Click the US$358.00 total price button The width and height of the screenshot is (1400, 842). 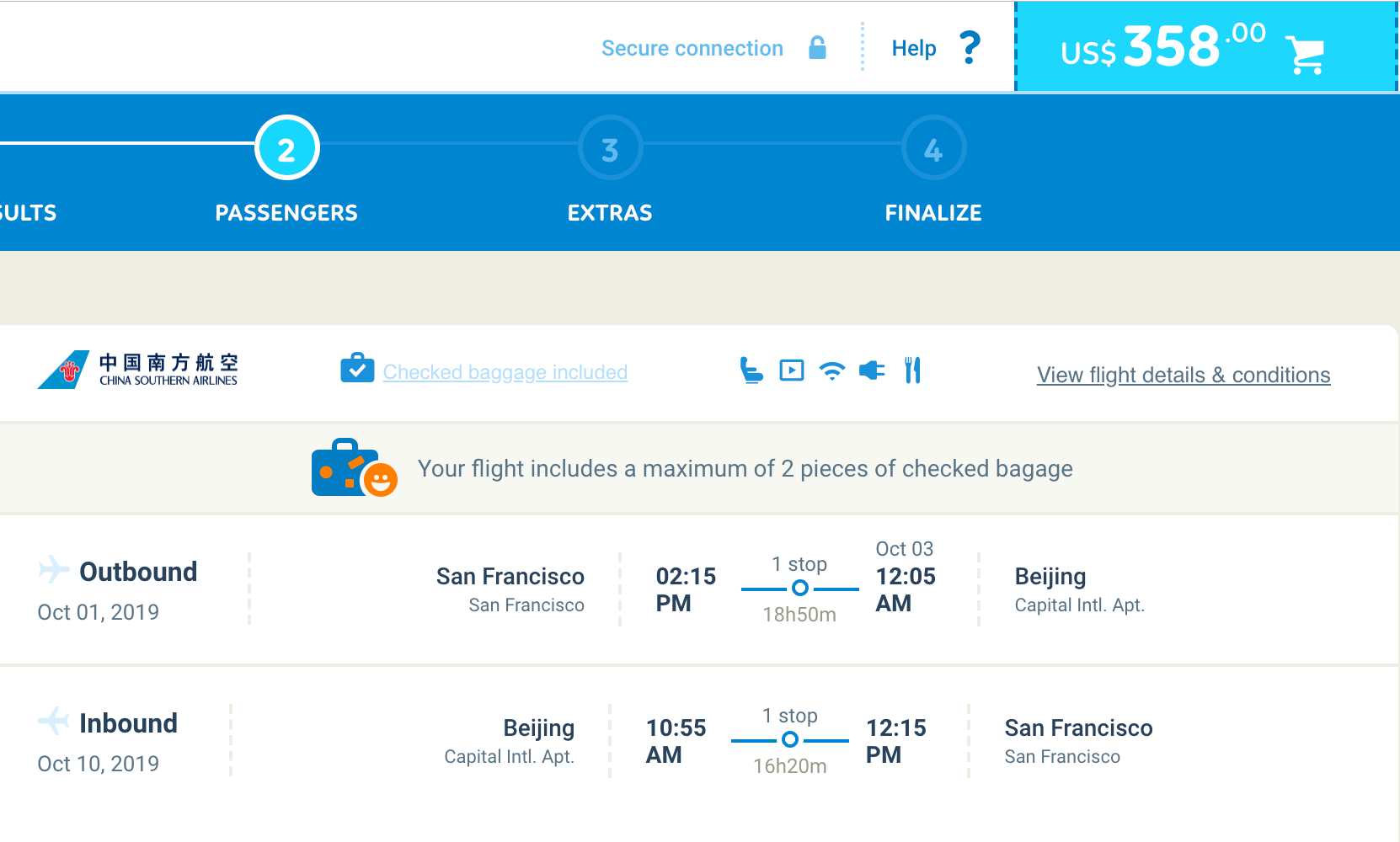[1162, 47]
